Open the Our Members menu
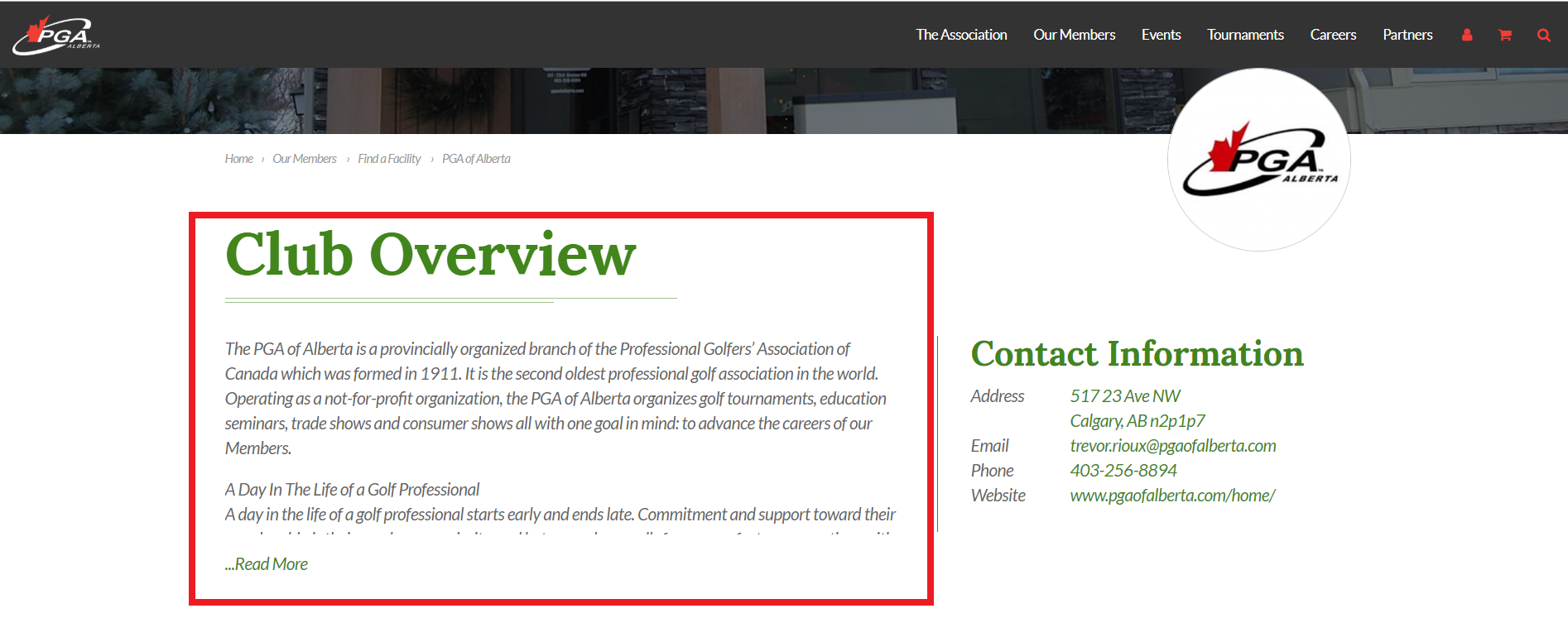Screen dimensions: 1568x642 pos(1074,35)
